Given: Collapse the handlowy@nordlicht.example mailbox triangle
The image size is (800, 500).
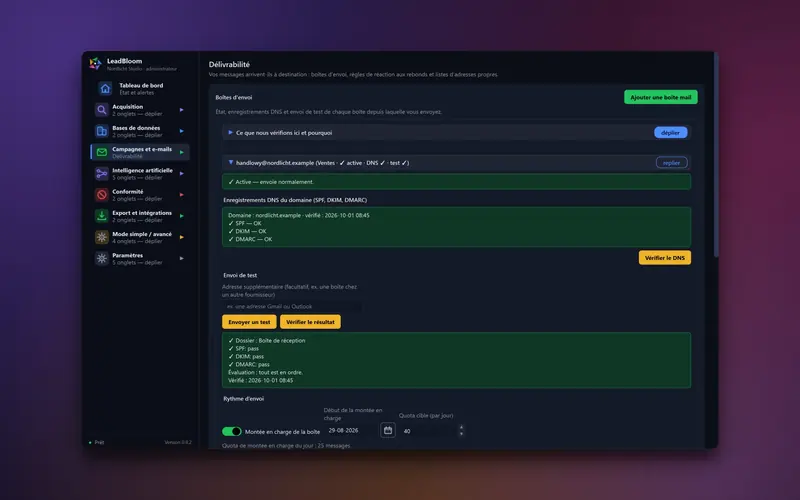Looking at the screenshot, I should [231, 162].
